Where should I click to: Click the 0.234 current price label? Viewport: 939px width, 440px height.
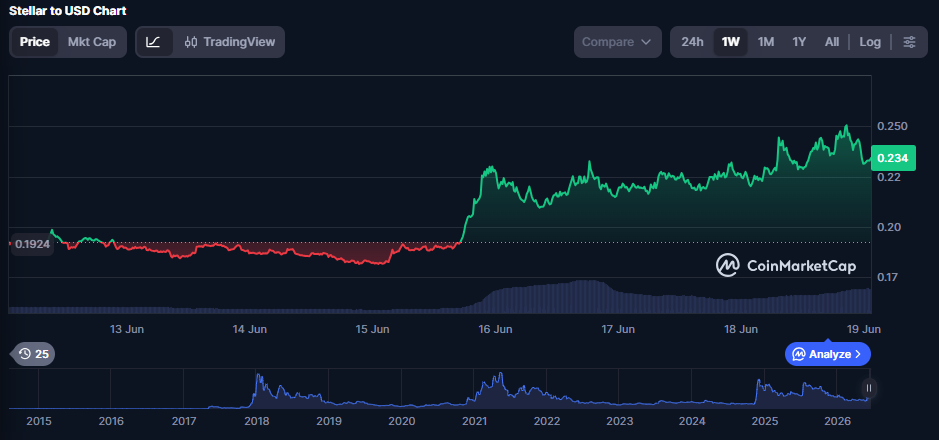tap(893, 158)
